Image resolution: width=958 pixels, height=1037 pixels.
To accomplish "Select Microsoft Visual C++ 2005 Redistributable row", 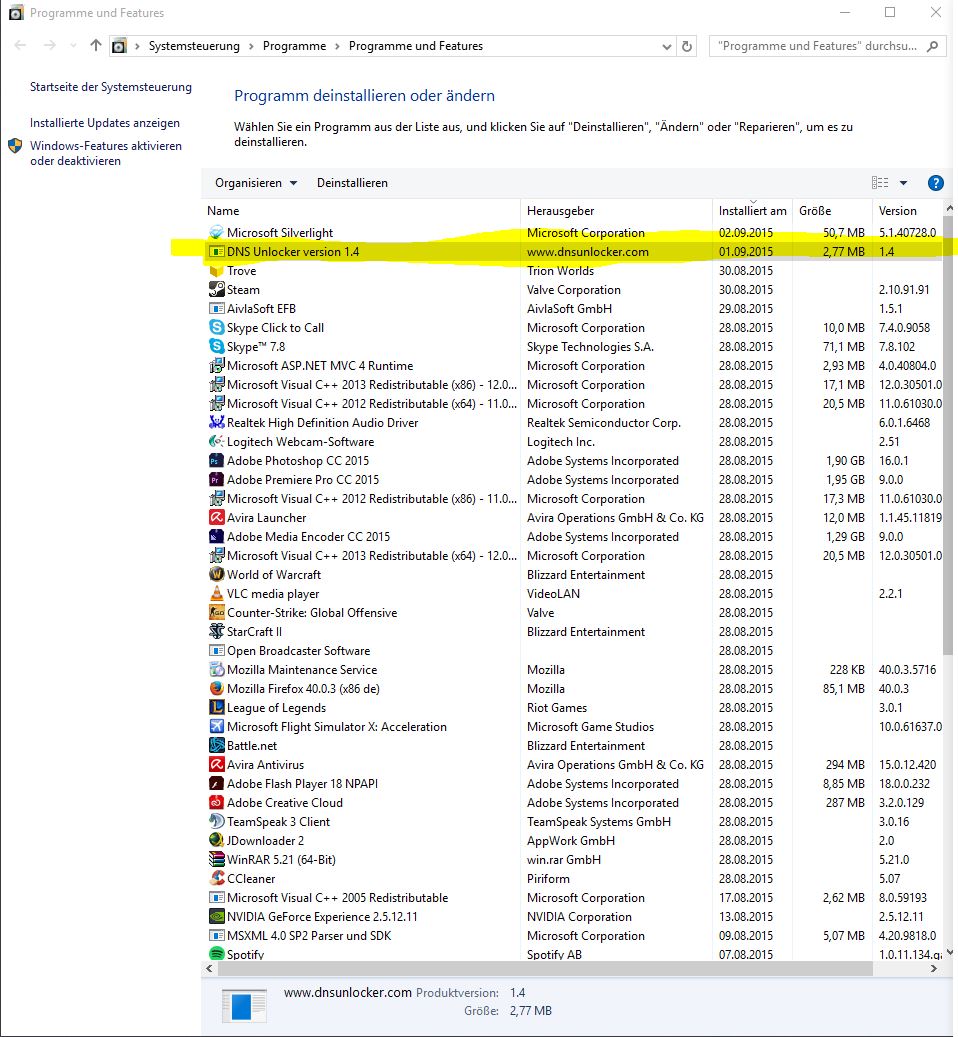I will point(573,897).
